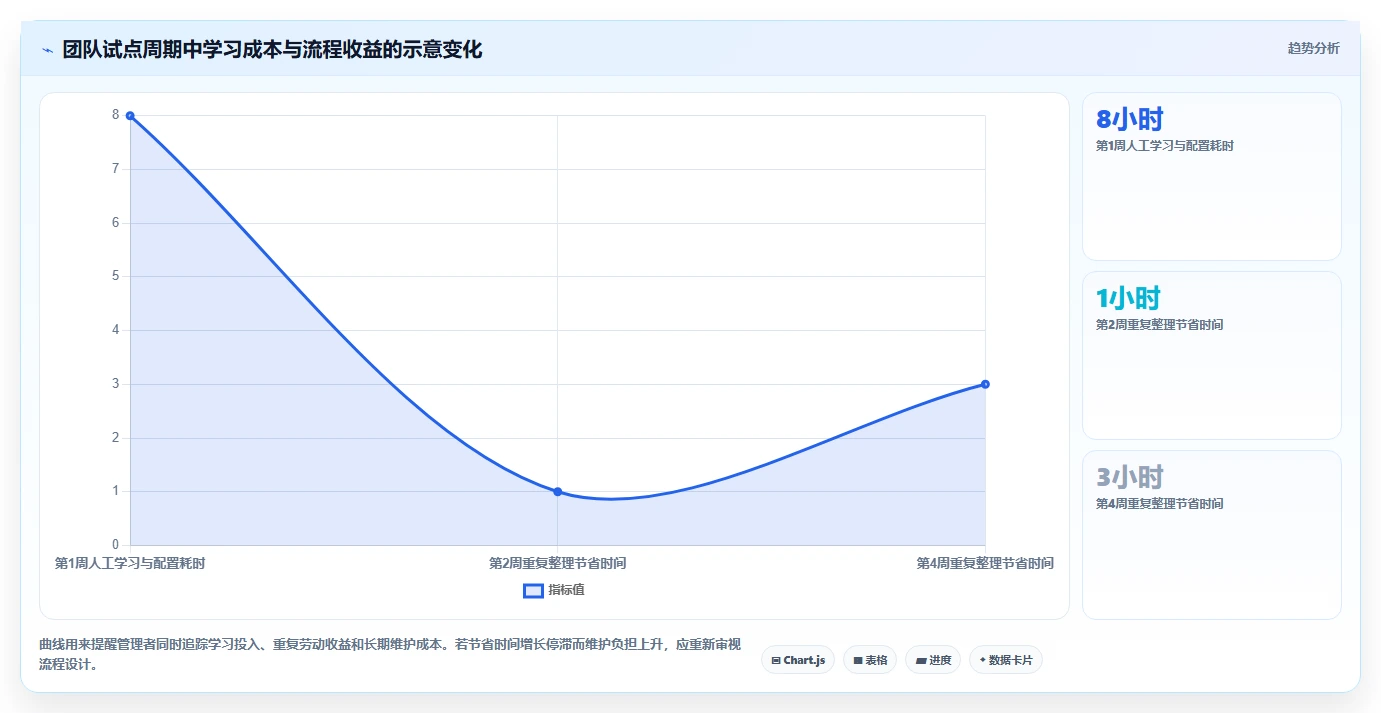Click the trend icon beside the chart title

[47, 50]
